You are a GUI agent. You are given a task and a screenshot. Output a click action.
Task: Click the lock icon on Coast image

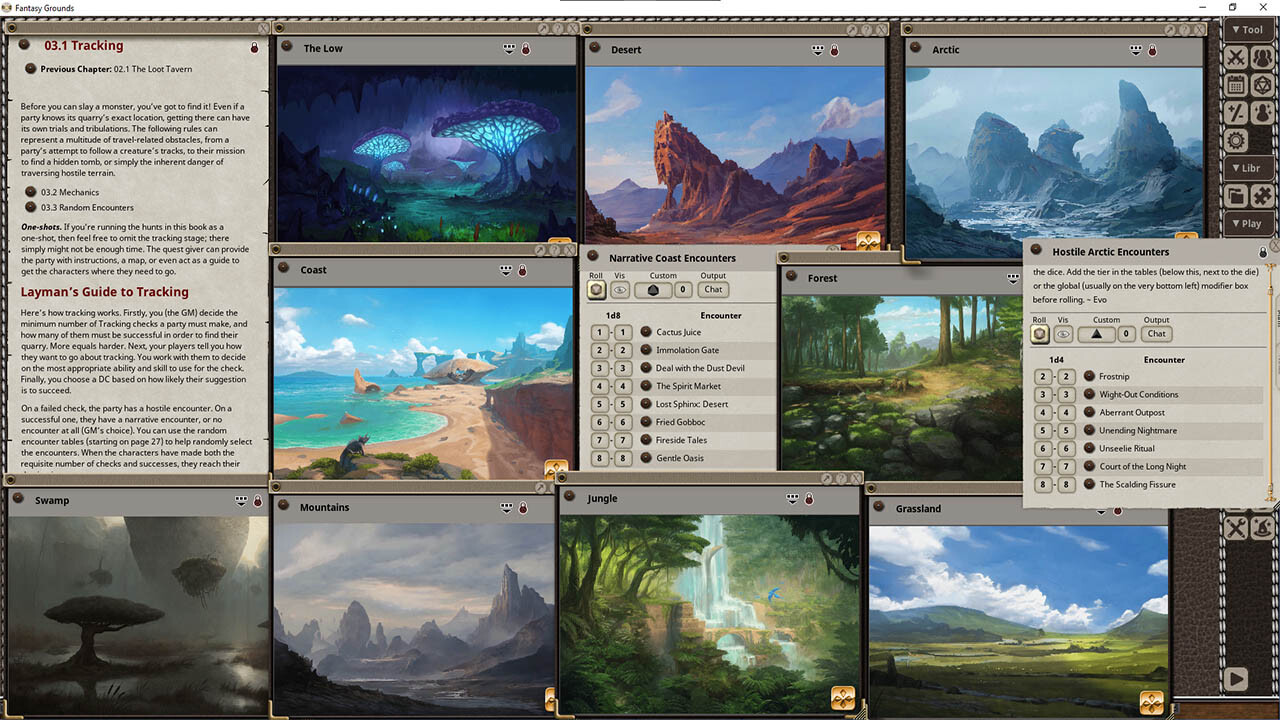(x=522, y=270)
